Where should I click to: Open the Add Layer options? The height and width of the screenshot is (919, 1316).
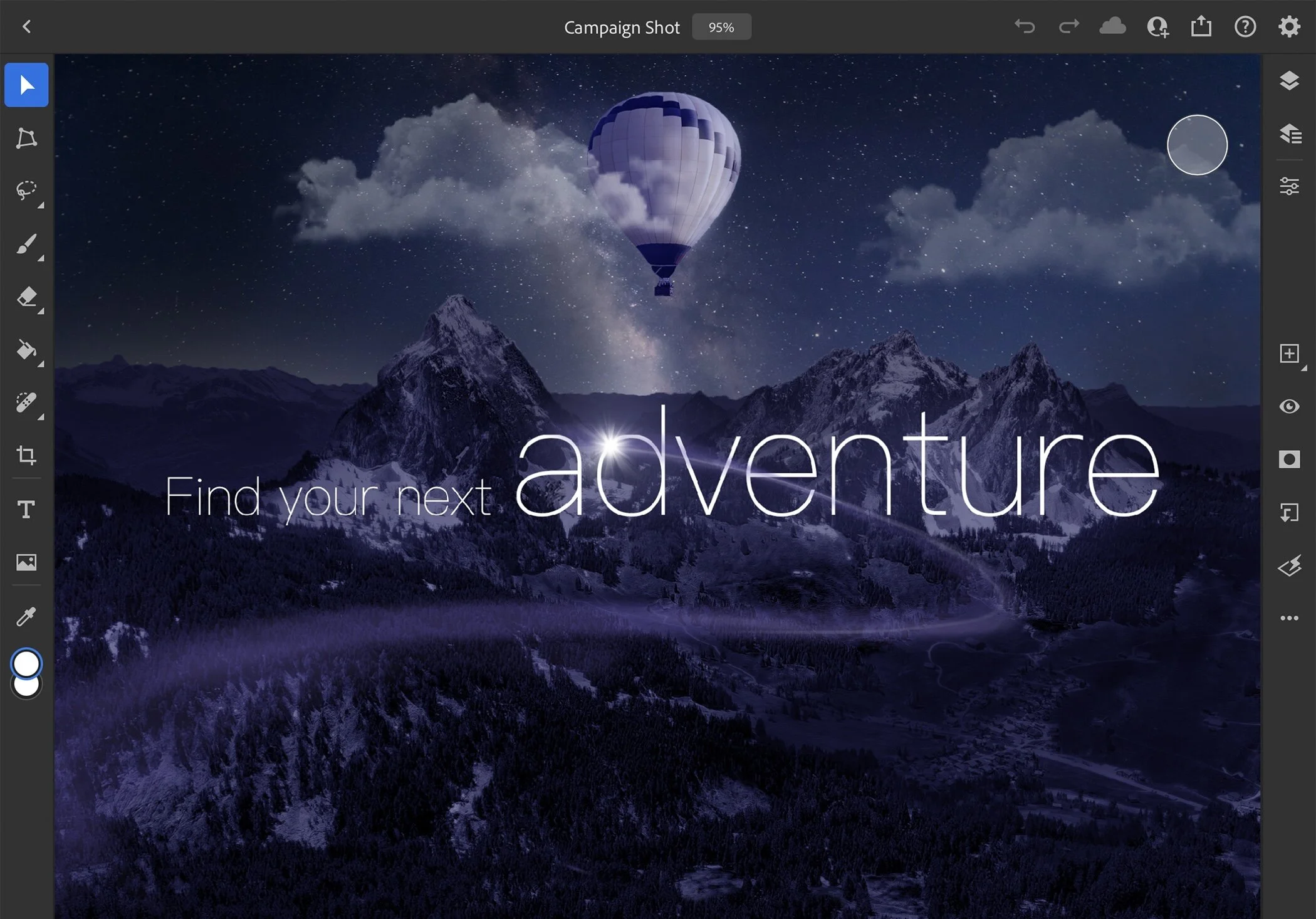tap(1289, 354)
